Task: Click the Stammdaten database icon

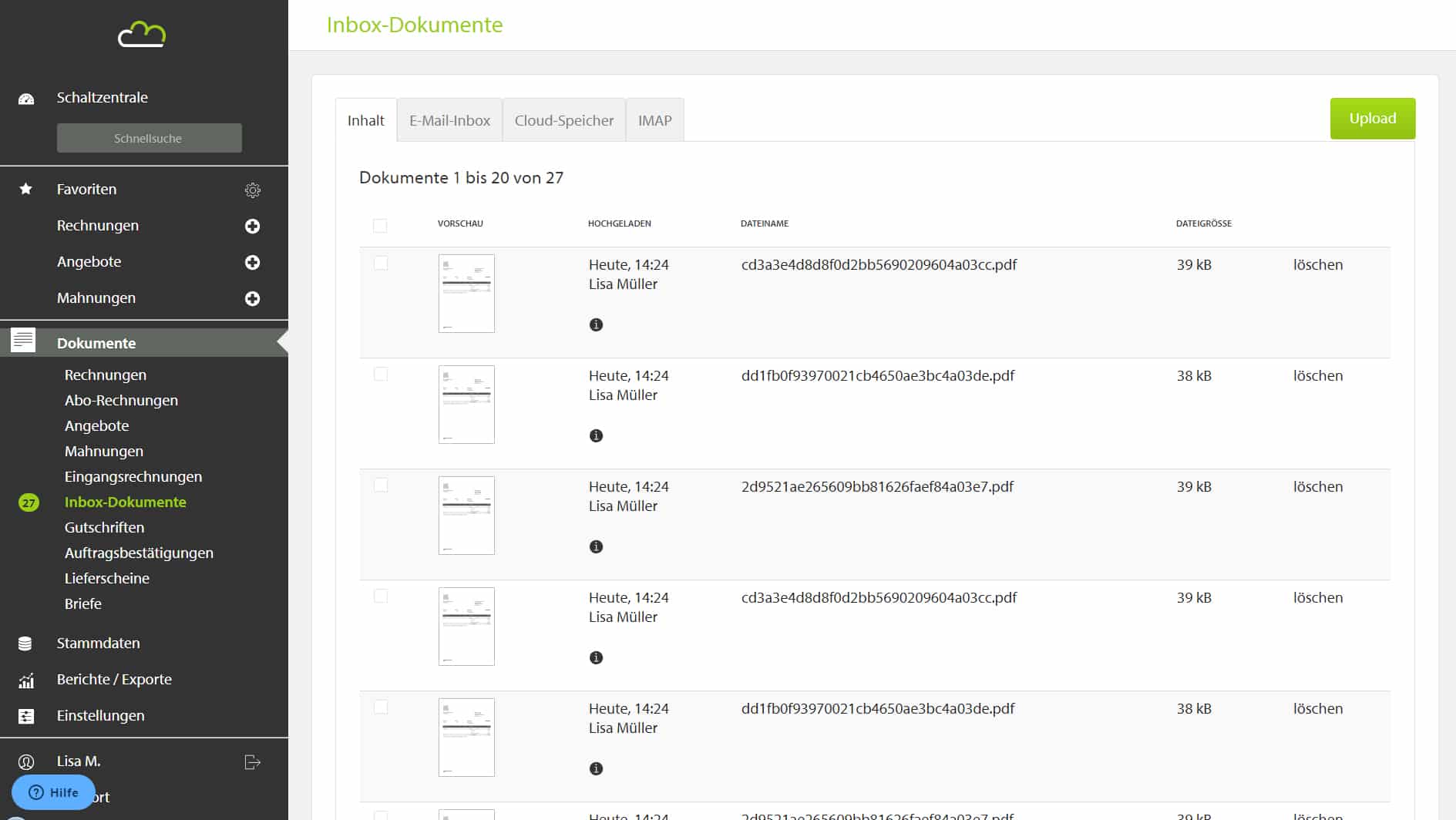Action: [25, 644]
